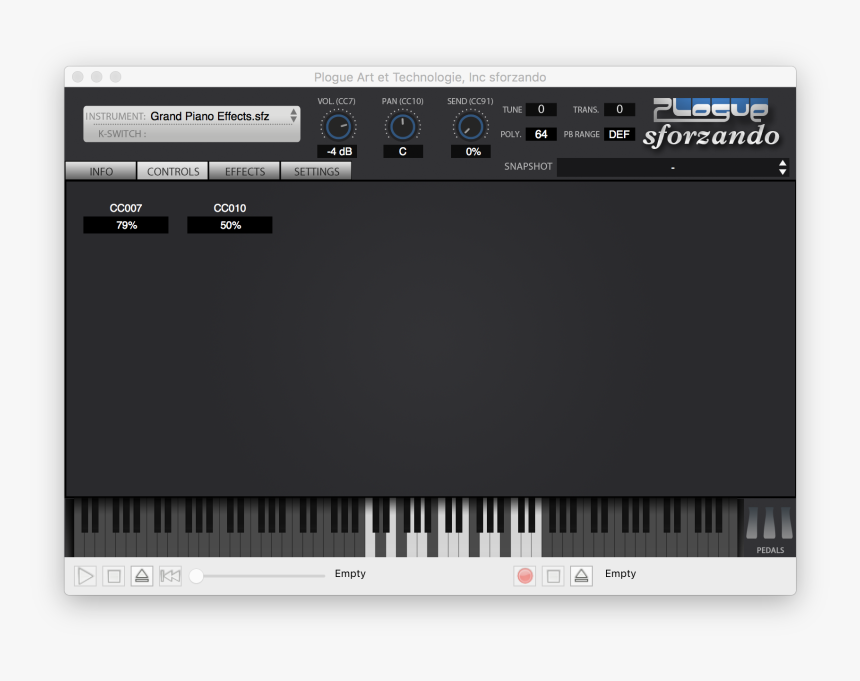Click the Plogue sforzando logo
Viewport: 860px width, 681px height.
coord(711,124)
